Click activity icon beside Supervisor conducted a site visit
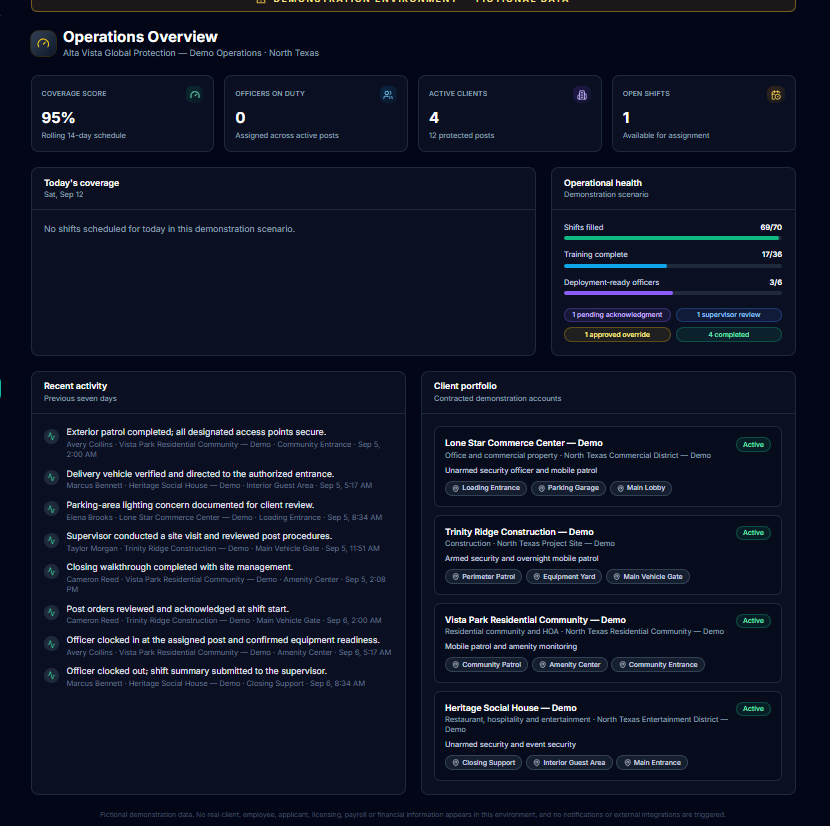Image resolution: width=830 pixels, height=826 pixels. tap(51, 540)
